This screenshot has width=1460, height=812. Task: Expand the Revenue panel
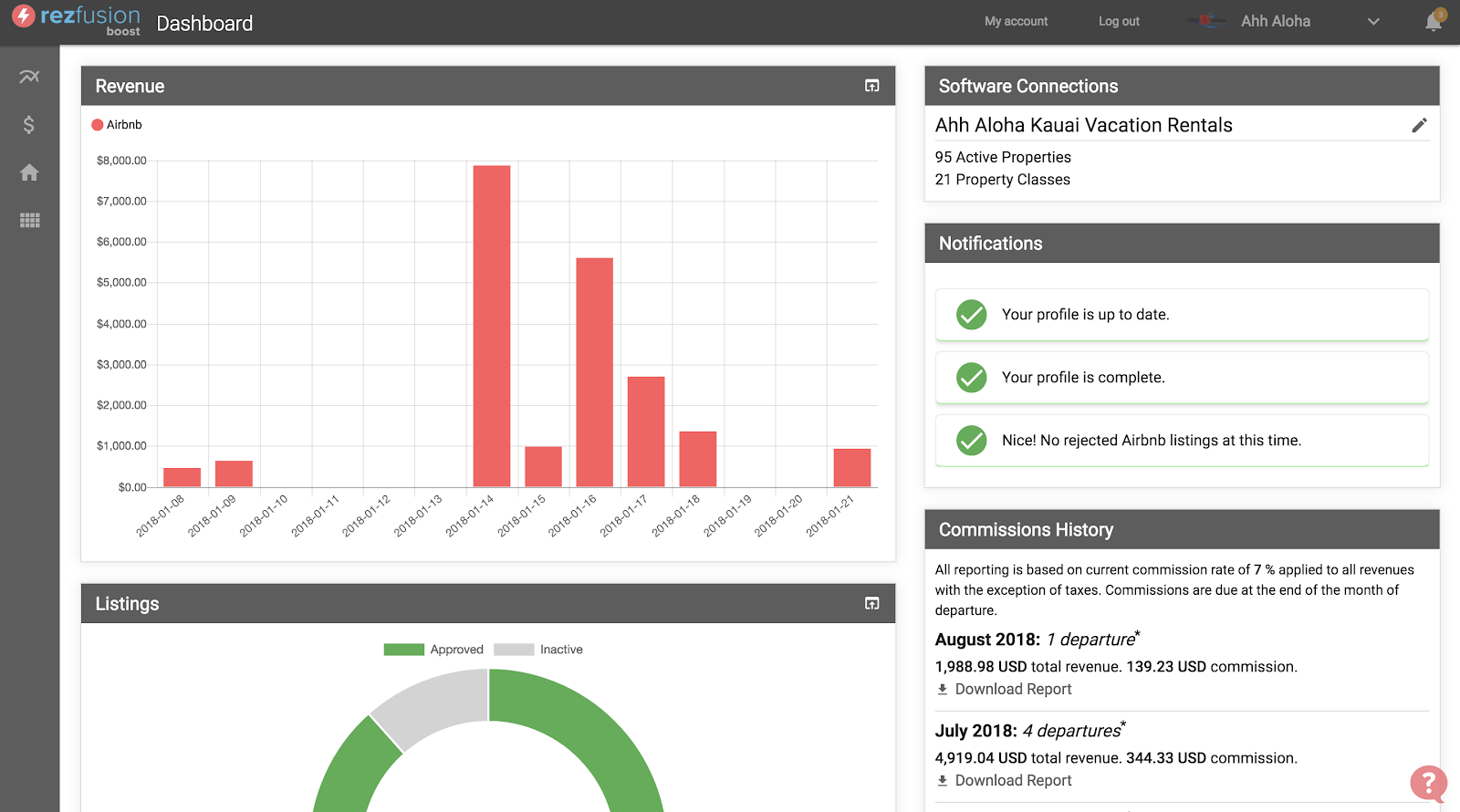(x=872, y=86)
